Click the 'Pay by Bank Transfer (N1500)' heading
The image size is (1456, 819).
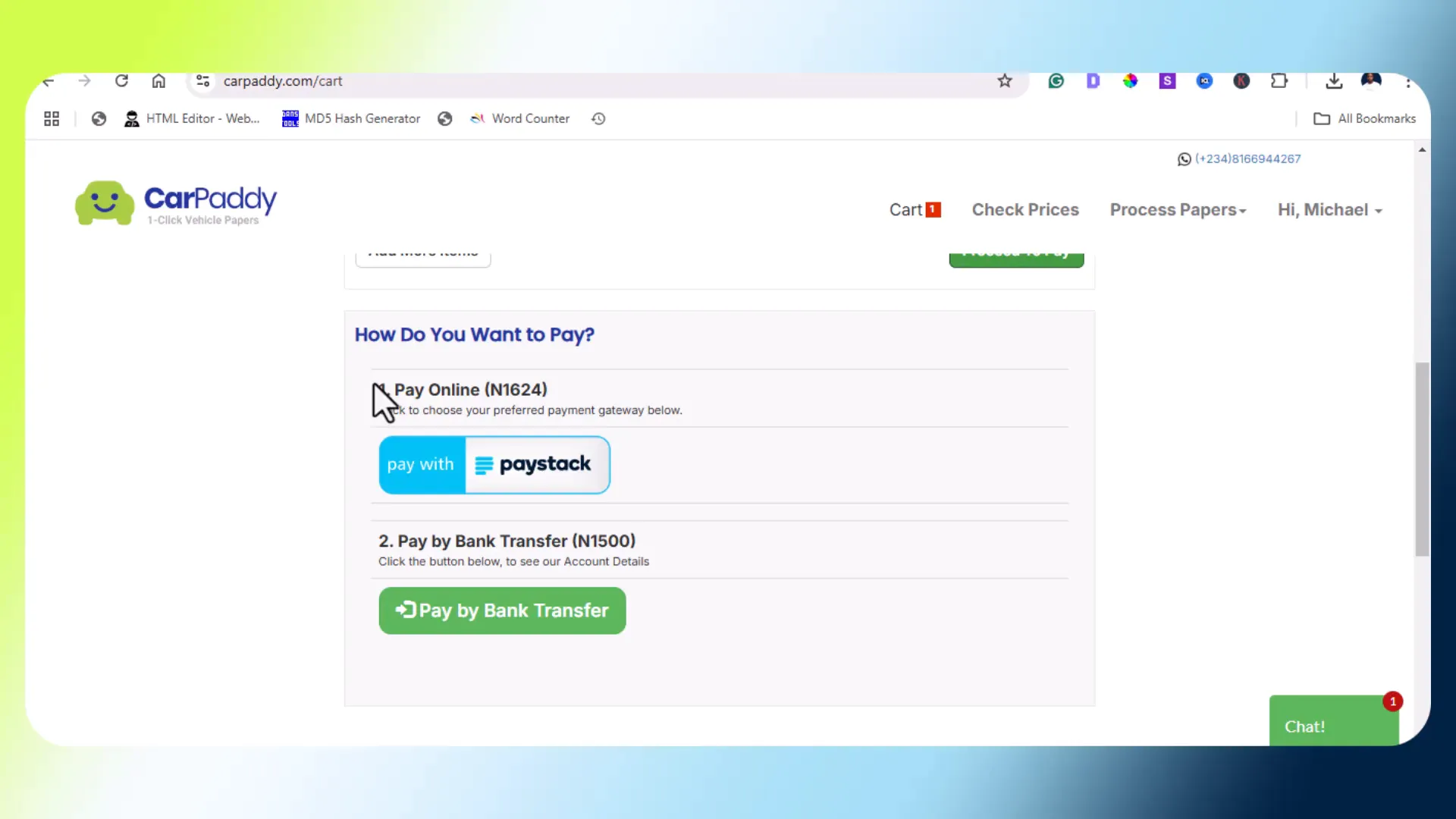pos(507,541)
